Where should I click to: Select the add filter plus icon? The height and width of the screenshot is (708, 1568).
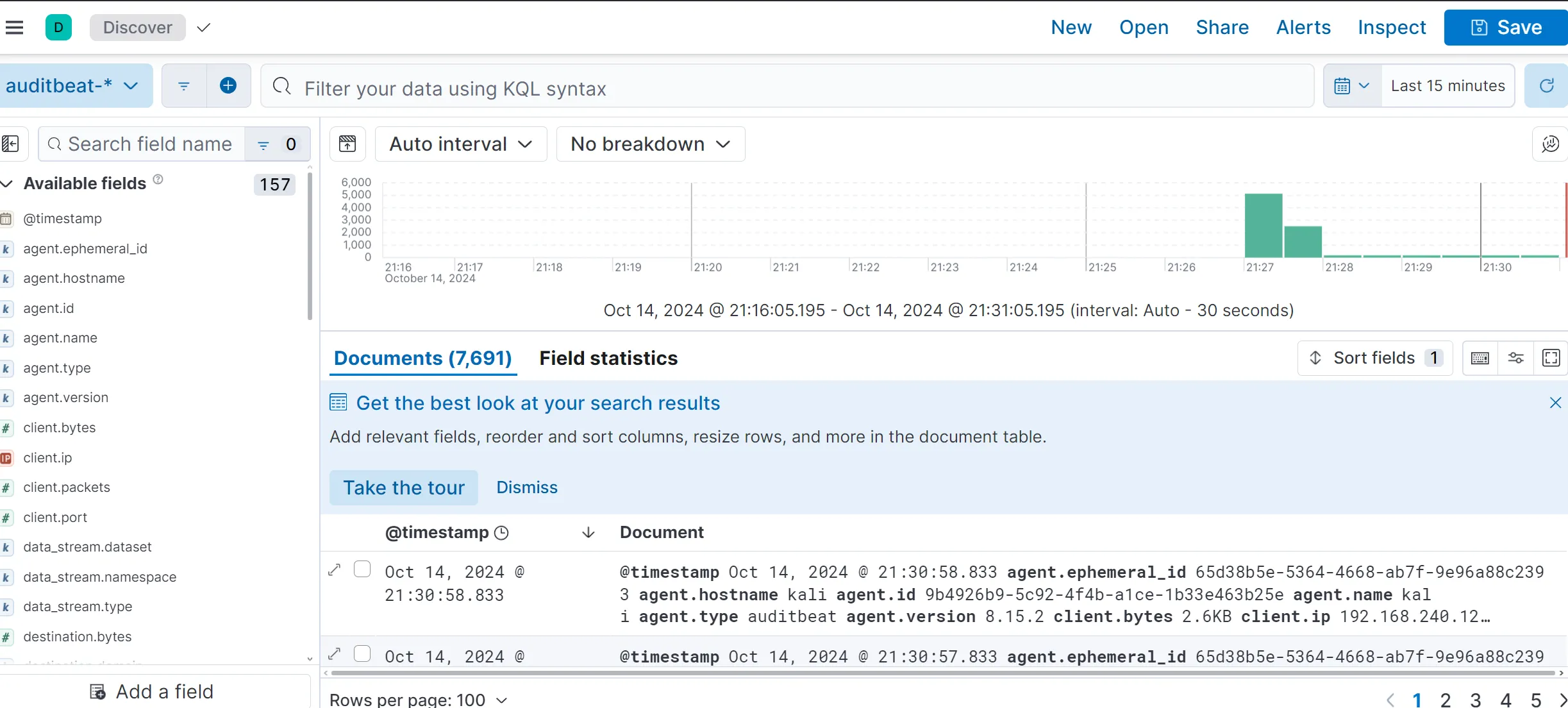(228, 85)
